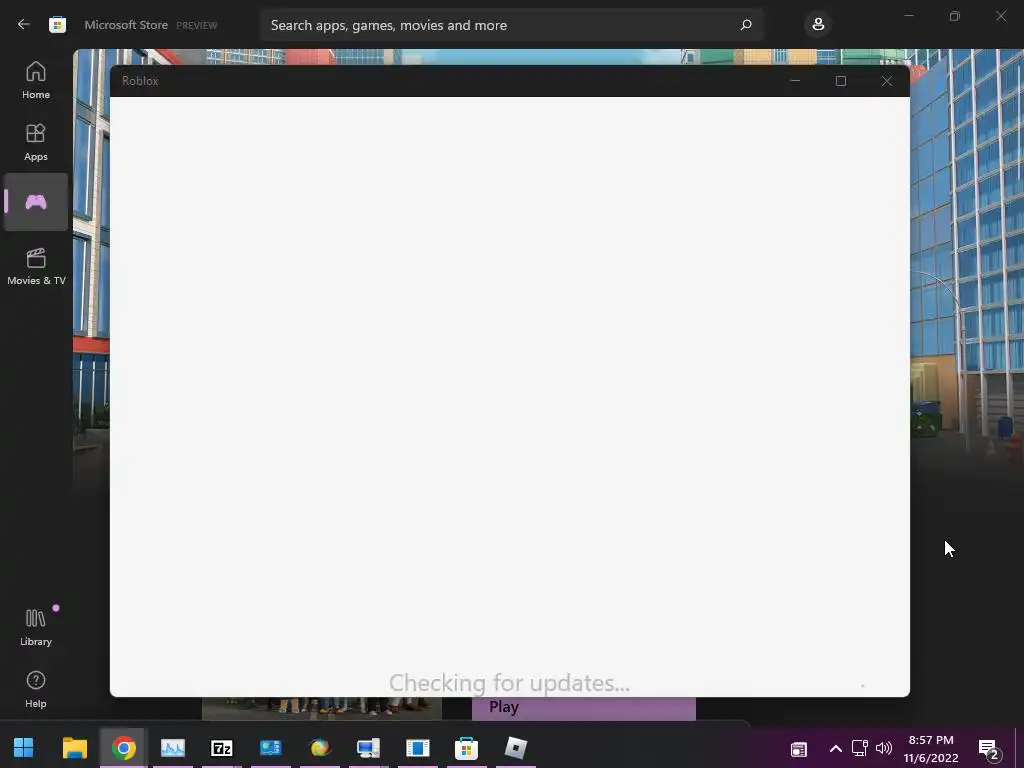Open the Control Panel-style taskbar icon
The image size is (1024, 768).
(x=270, y=748)
